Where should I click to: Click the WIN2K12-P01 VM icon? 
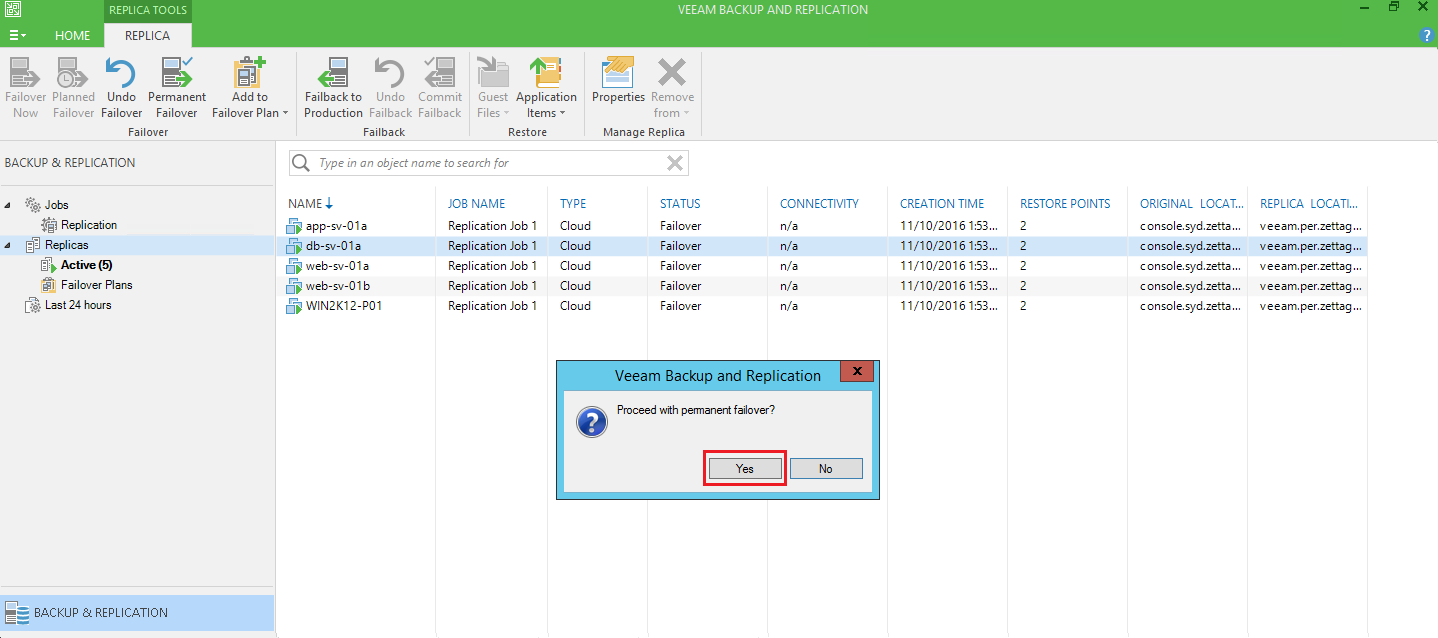click(x=295, y=306)
